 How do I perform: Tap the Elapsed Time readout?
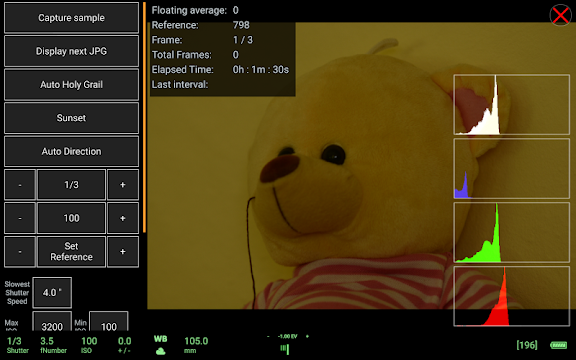[x=220, y=69]
